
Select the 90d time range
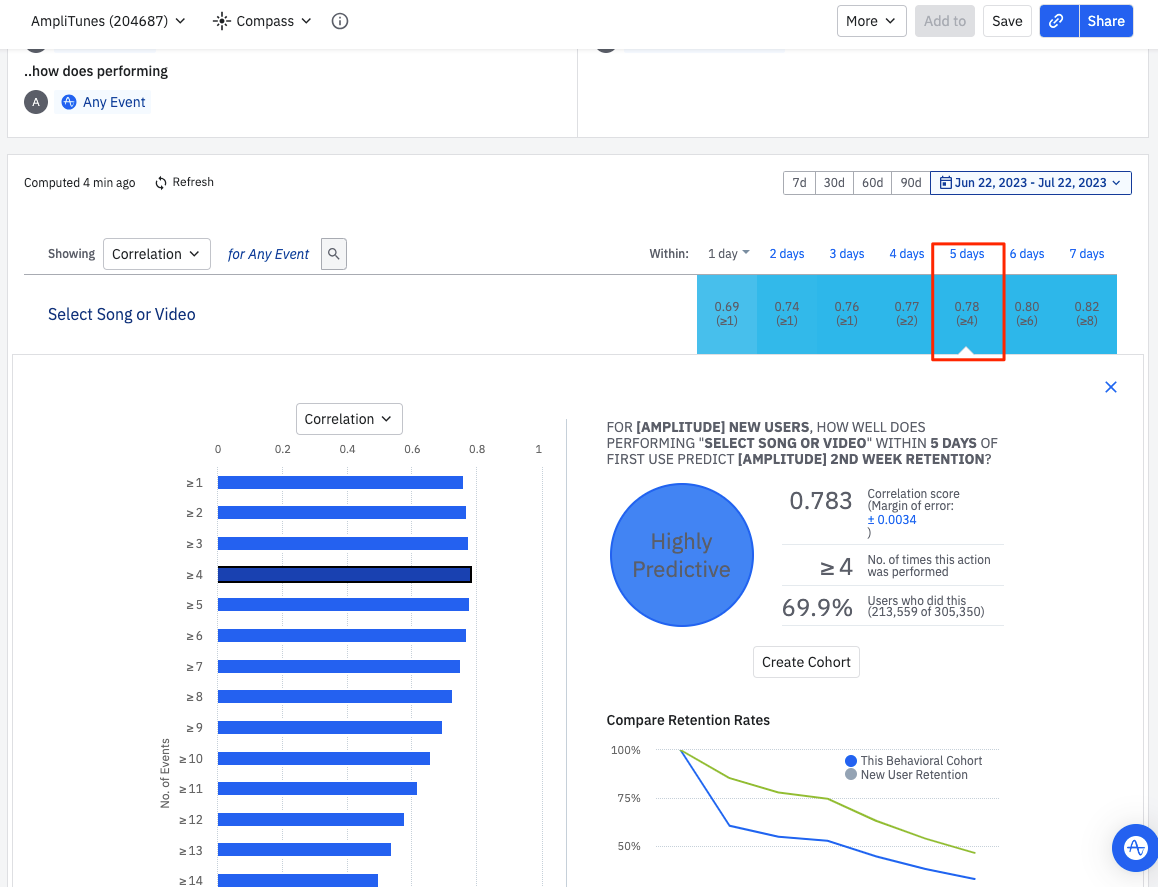tap(910, 183)
